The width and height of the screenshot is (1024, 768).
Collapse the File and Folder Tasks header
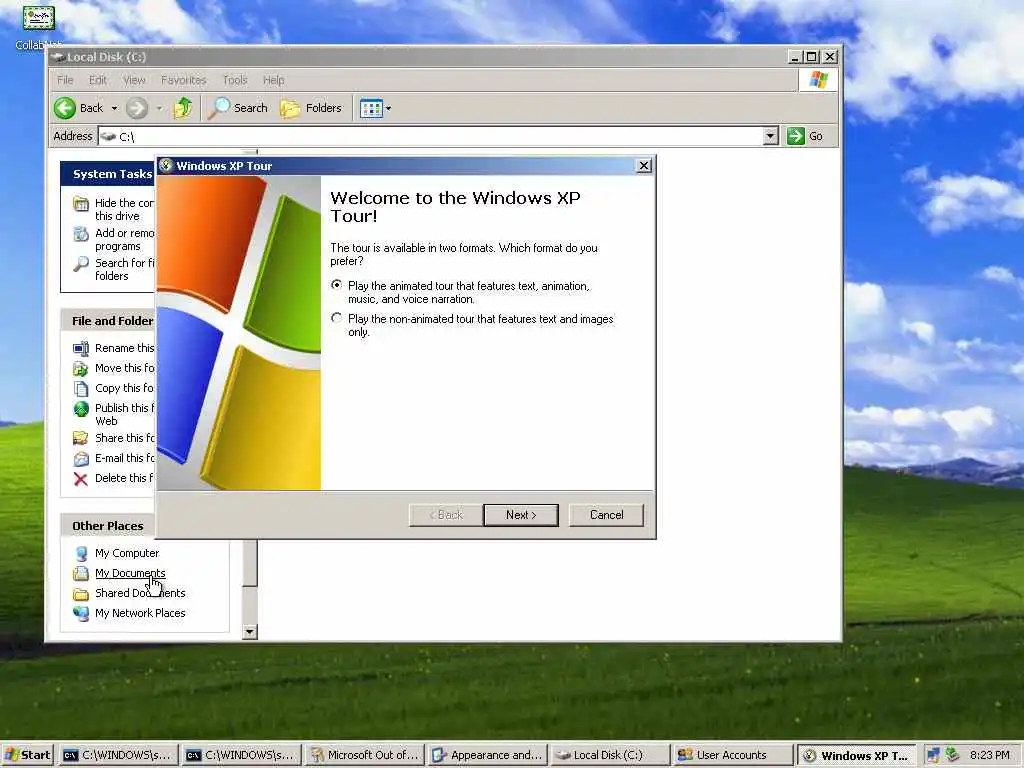(x=108, y=321)
